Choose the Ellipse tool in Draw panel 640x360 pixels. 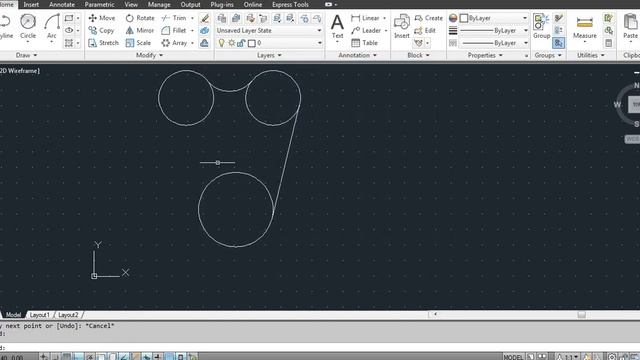click(x=69, y=30)
